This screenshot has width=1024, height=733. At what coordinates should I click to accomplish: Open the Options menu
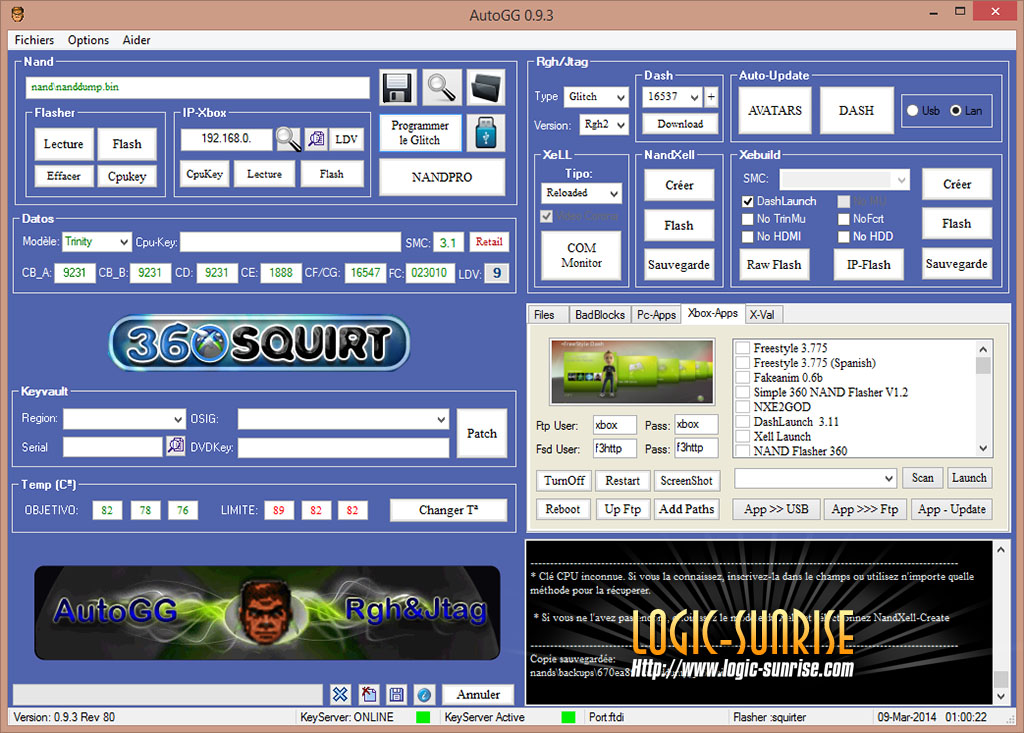88,40
